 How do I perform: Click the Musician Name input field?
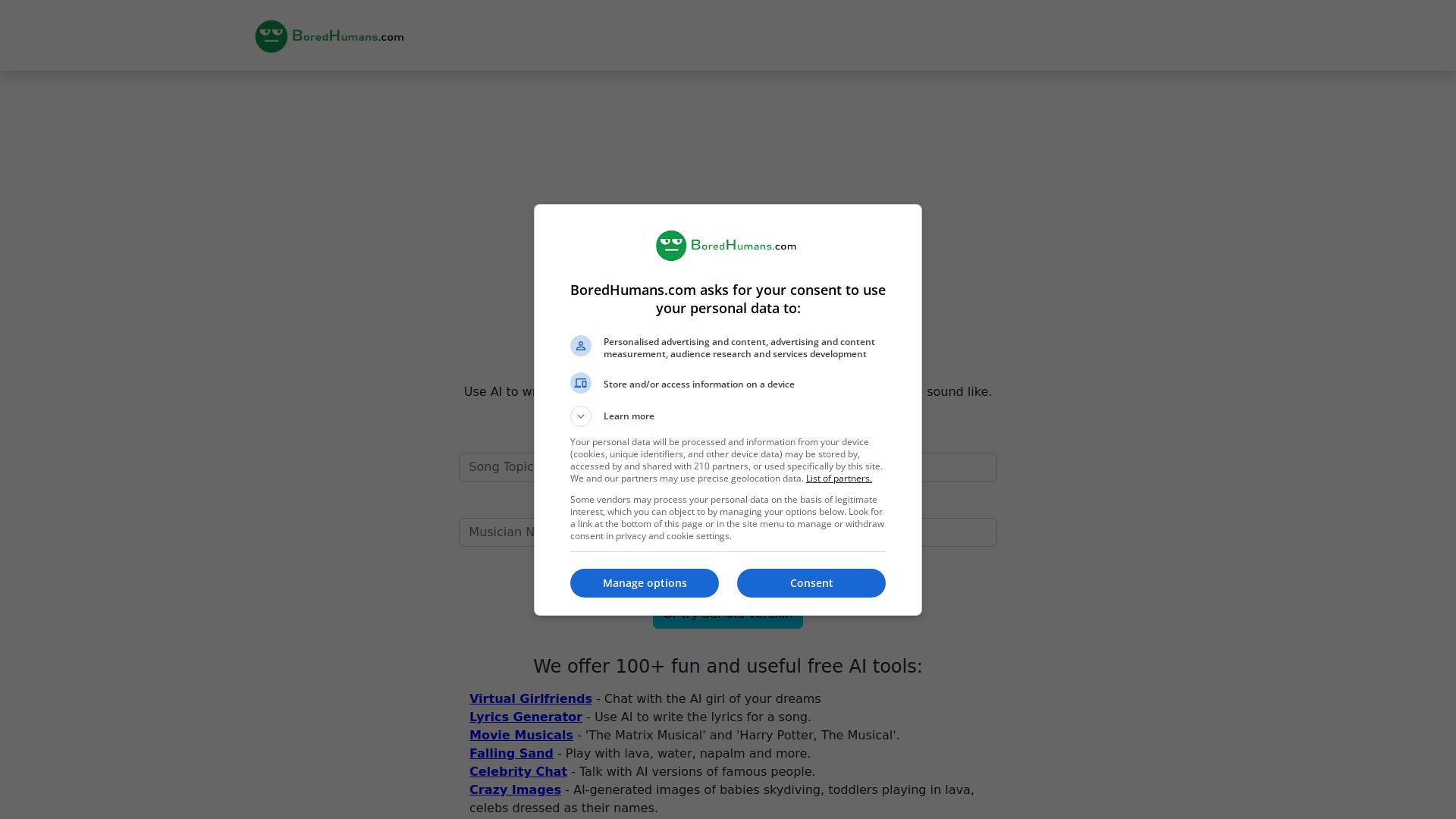496,532
